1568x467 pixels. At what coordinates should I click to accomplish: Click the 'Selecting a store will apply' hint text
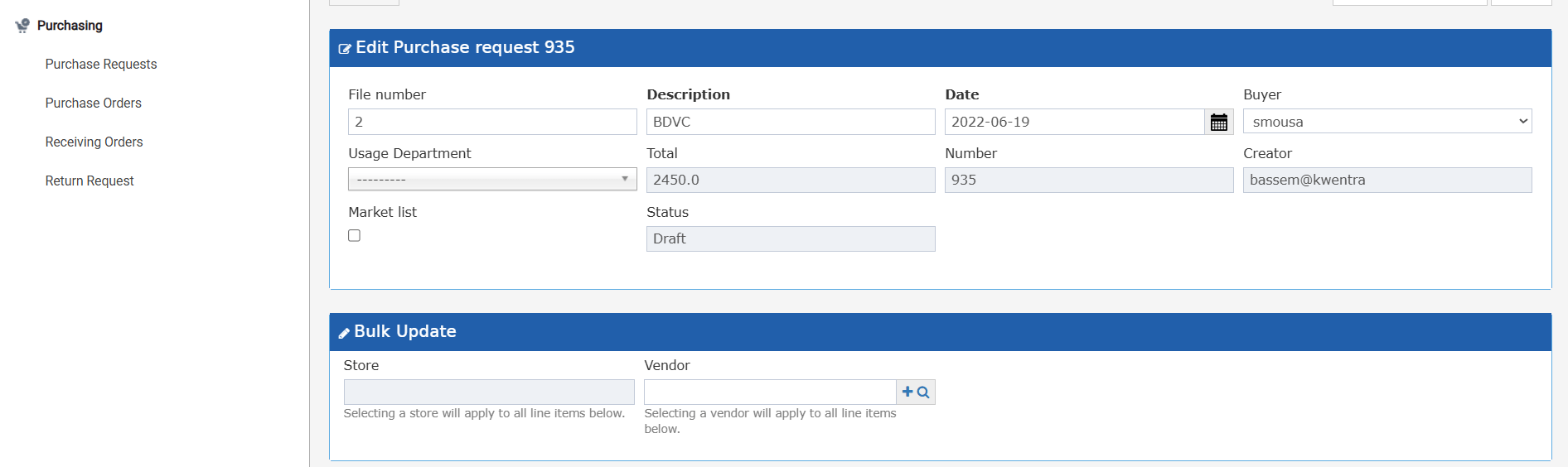click(484, 413)
